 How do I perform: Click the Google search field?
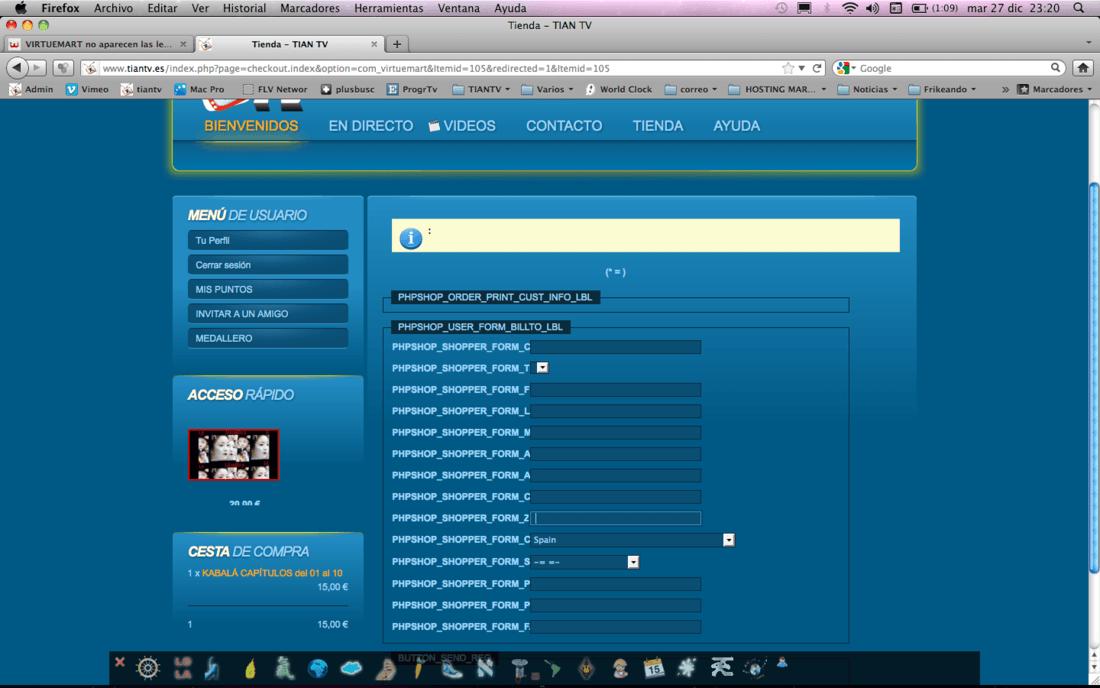point(952,68)
